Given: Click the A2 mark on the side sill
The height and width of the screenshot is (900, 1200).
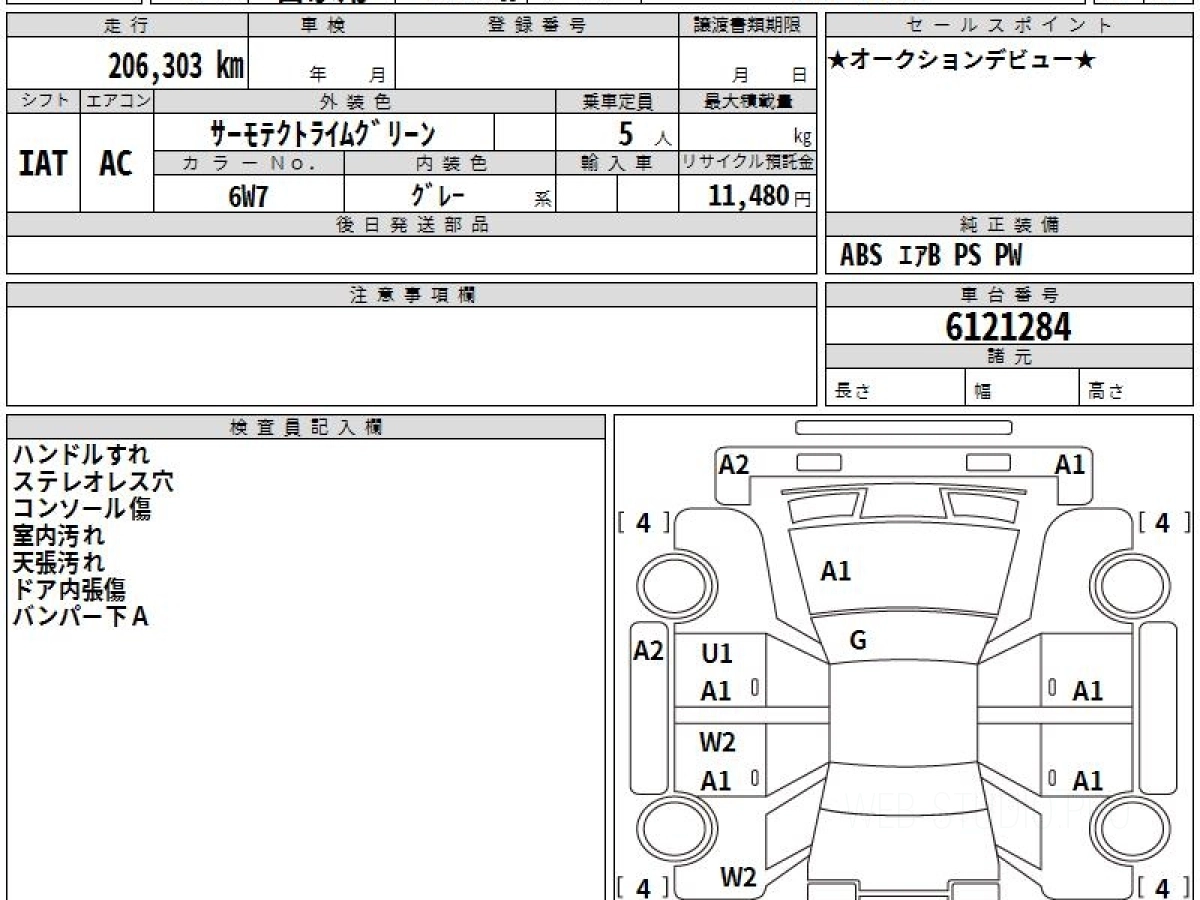Looking at the screenshot, I should tap(649, 651).
